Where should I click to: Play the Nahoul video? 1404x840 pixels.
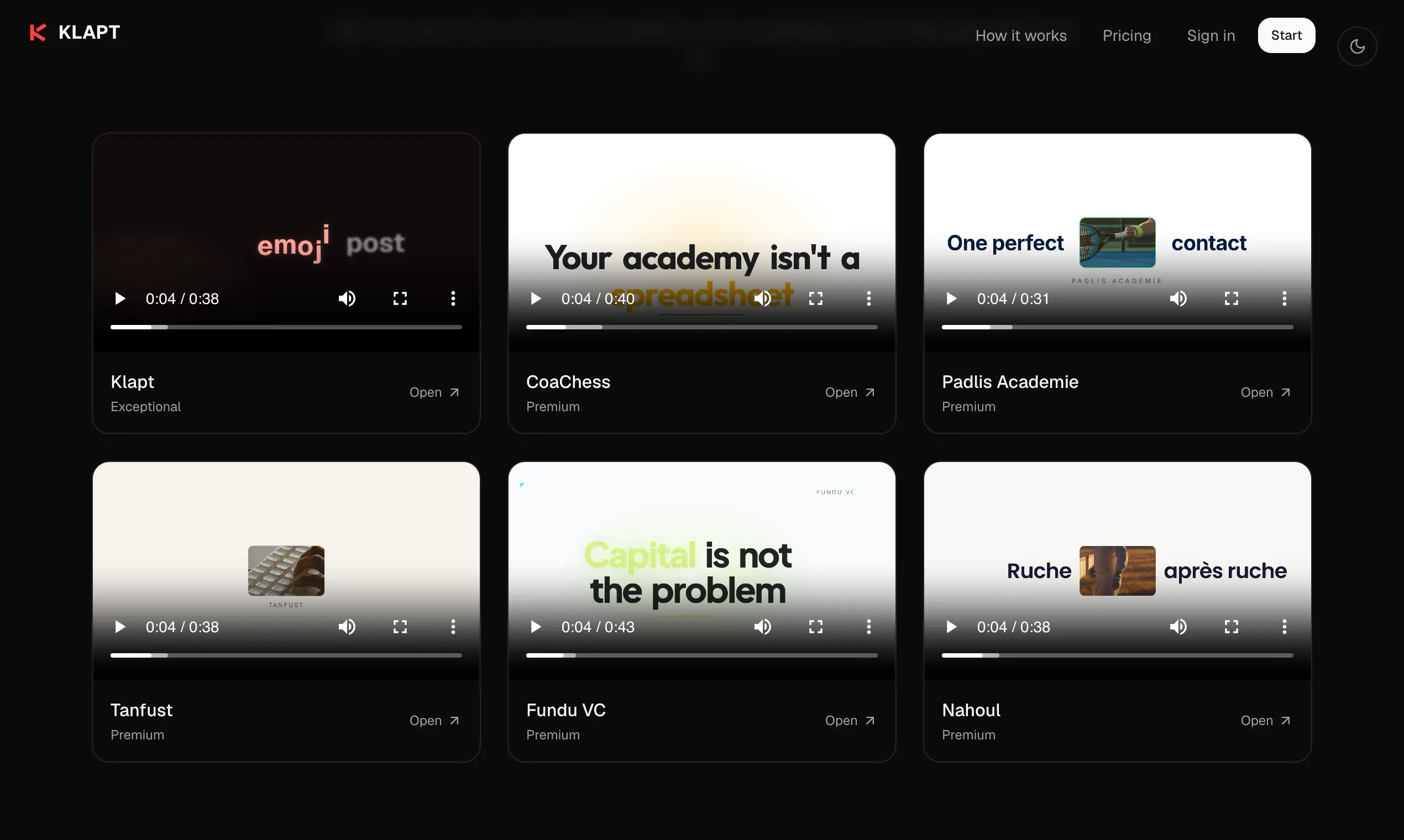951,627
